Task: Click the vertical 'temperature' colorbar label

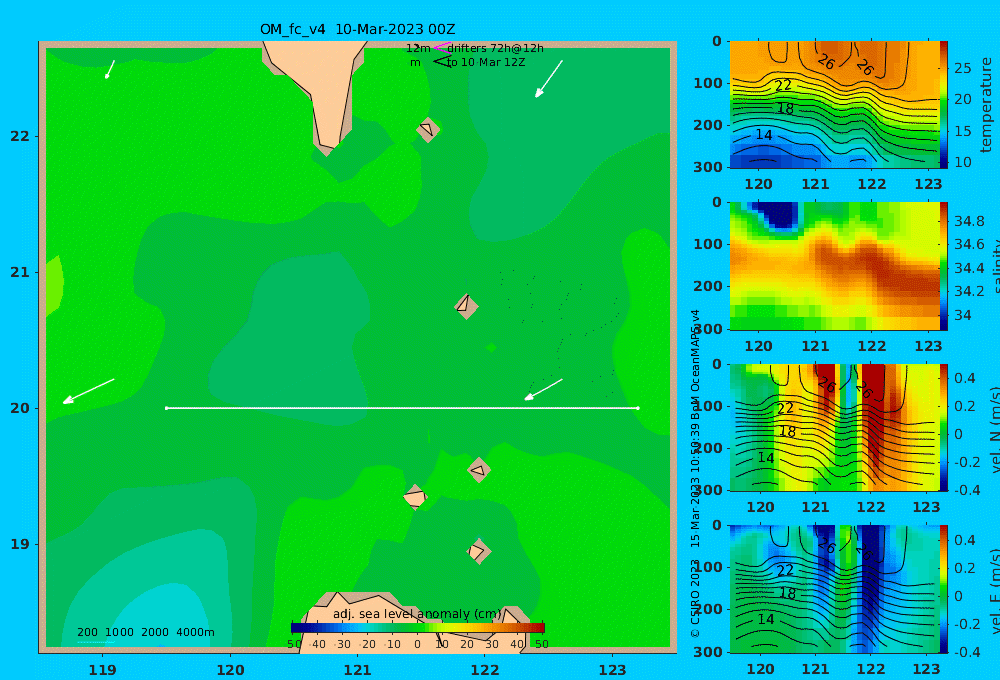Action: (x=986, y=105)
